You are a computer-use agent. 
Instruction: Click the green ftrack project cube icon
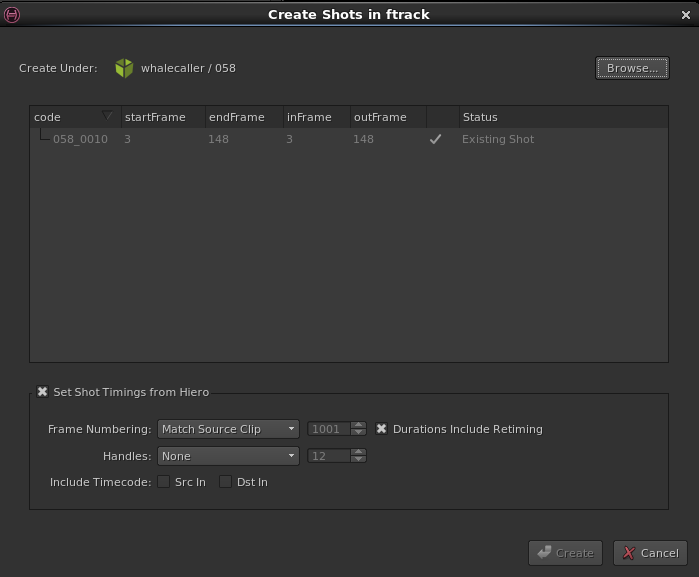124,68
